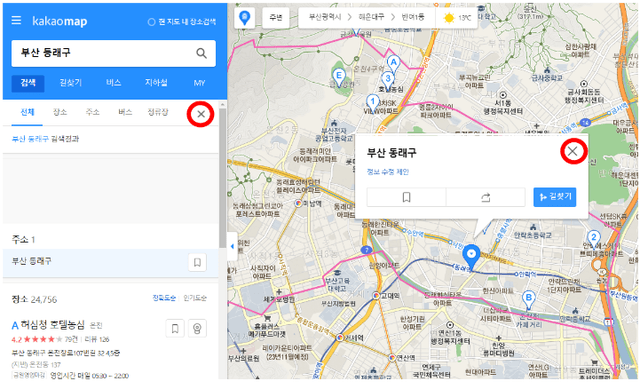Share location from the info popup
640x383 pixels.
[485, 197]
